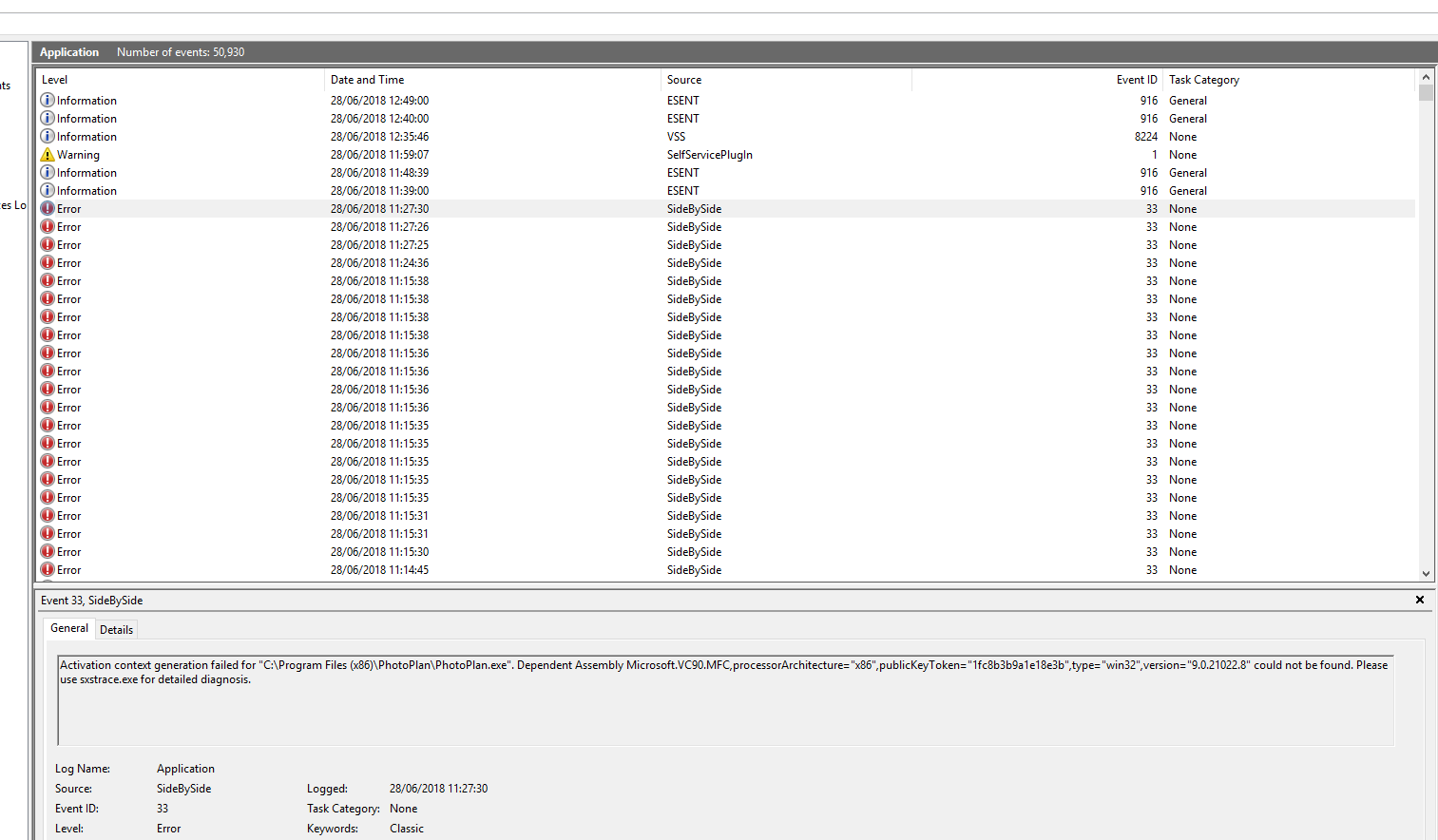1438x840 pixels.
Task: Close the Event 33 details pane
Action: (x=1420, y=600)
